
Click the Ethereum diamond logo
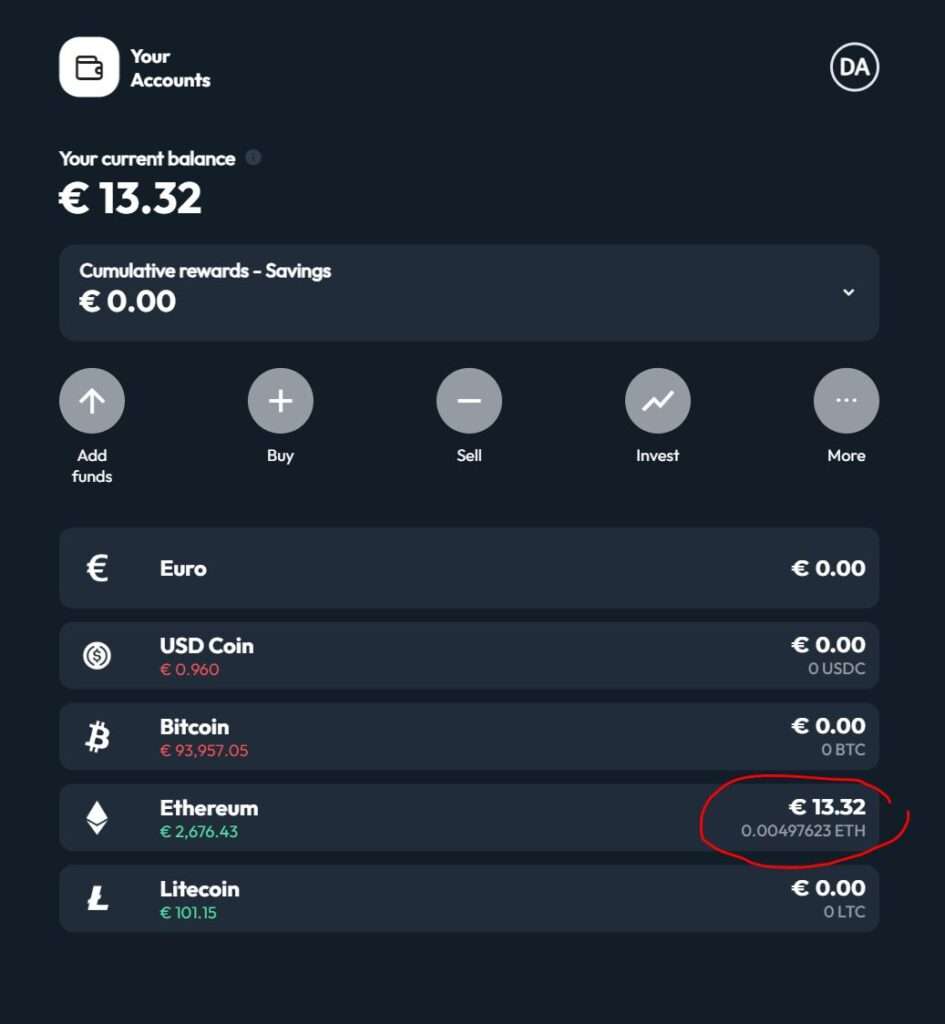pos(97,818)
